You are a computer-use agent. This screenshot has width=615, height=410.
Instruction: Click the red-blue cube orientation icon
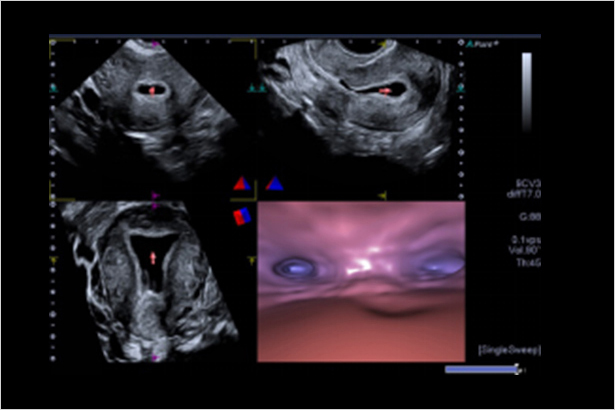point(240,215)
